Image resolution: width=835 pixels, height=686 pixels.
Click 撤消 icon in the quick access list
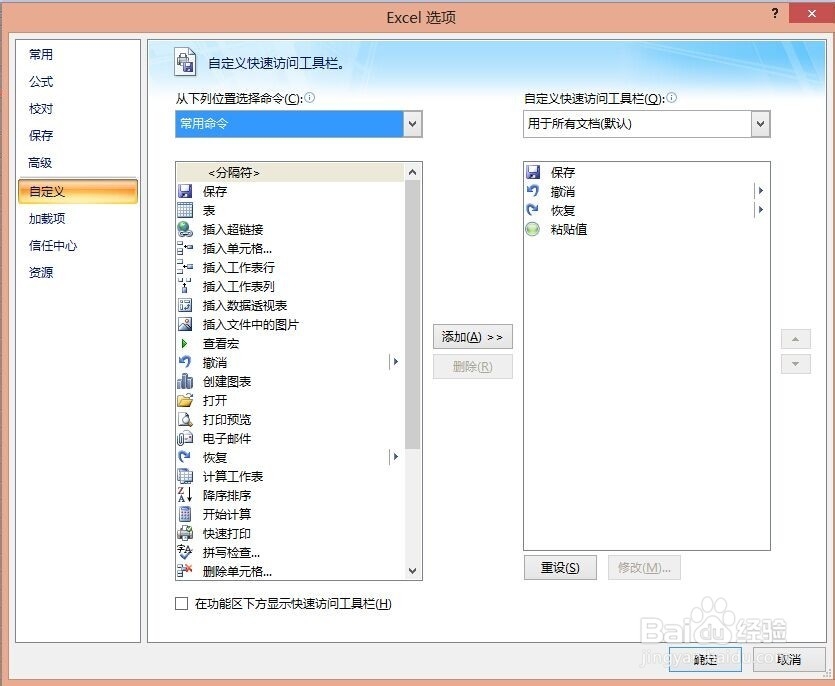pos(533,191)
